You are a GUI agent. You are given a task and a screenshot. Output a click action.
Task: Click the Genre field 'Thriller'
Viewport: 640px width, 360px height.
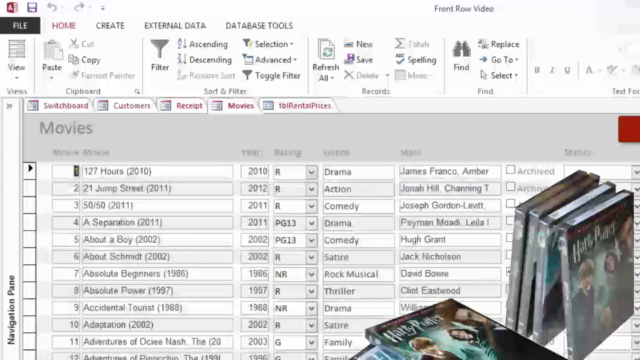358,291
